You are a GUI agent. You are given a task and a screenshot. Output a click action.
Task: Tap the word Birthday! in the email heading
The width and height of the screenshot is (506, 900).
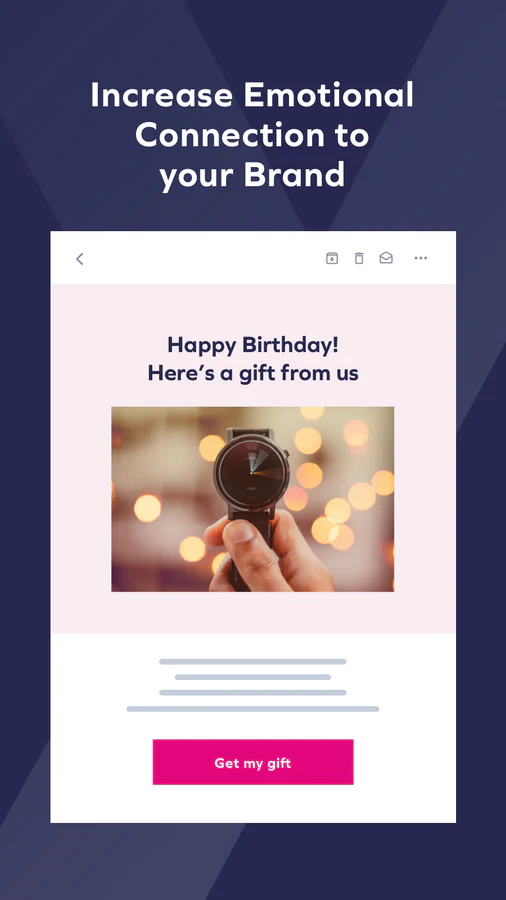pos(290,346)
